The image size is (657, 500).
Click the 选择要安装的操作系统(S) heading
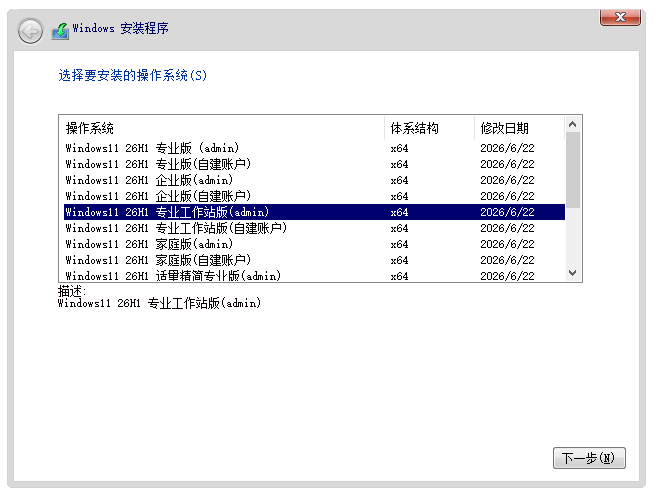tap(132, 75)
